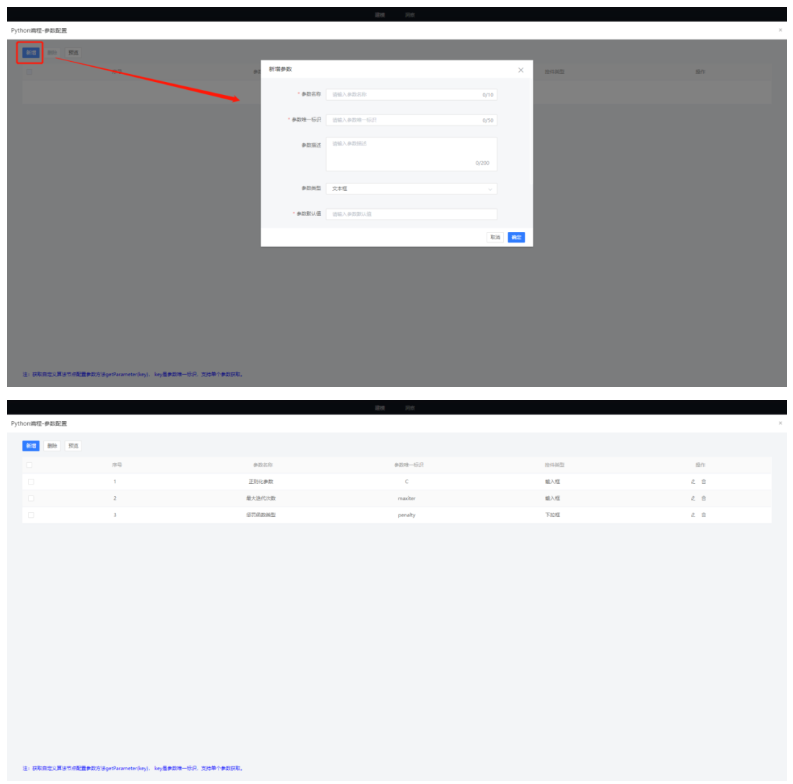Focus the 参数默认值 input box

coord(411,214)
